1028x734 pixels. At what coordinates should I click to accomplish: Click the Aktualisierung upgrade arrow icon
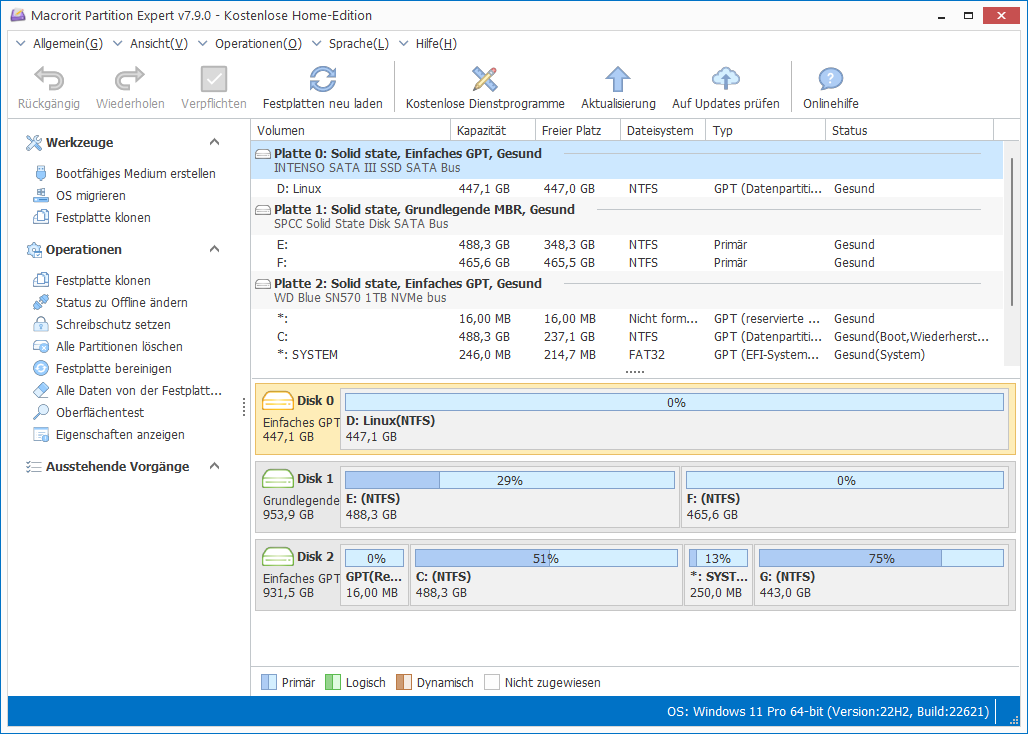click(x=618, y=79)
